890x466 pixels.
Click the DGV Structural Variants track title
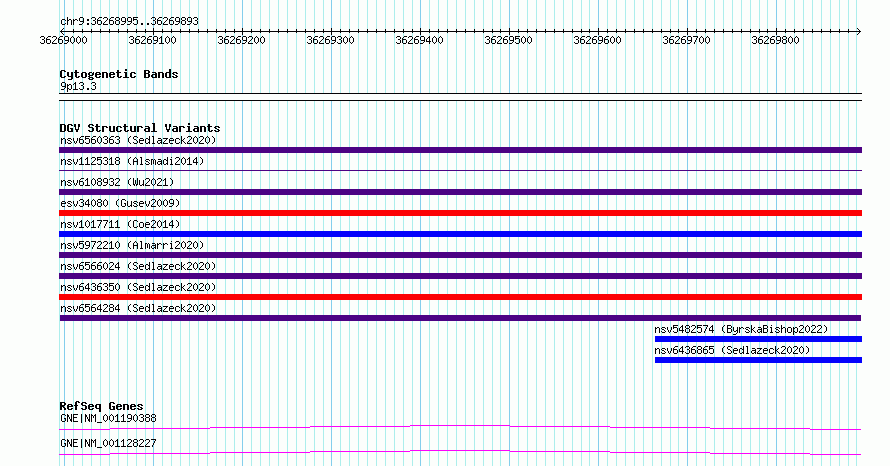(140, 128)
